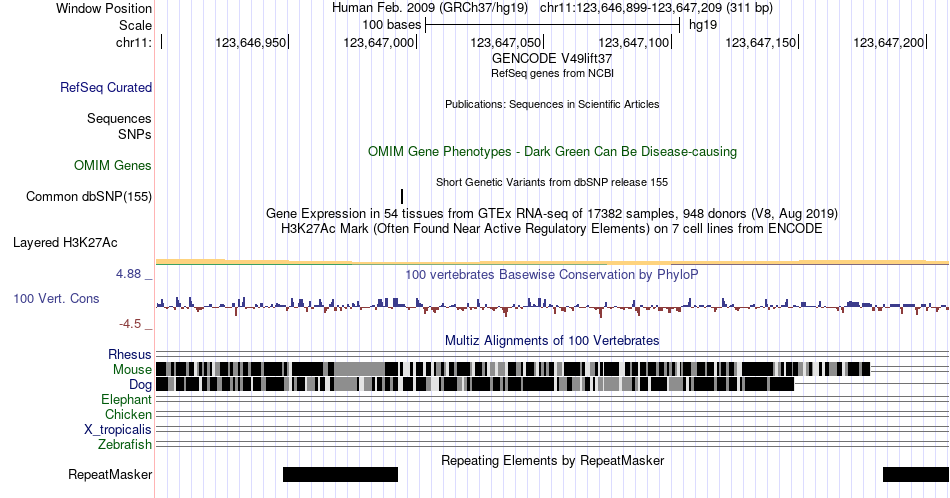Image resolution: width=950 pixels, height=498 pixels.
Task: Click the dbSNP variant tick mark
Action: pyautogui.click(x=402, y=196)
